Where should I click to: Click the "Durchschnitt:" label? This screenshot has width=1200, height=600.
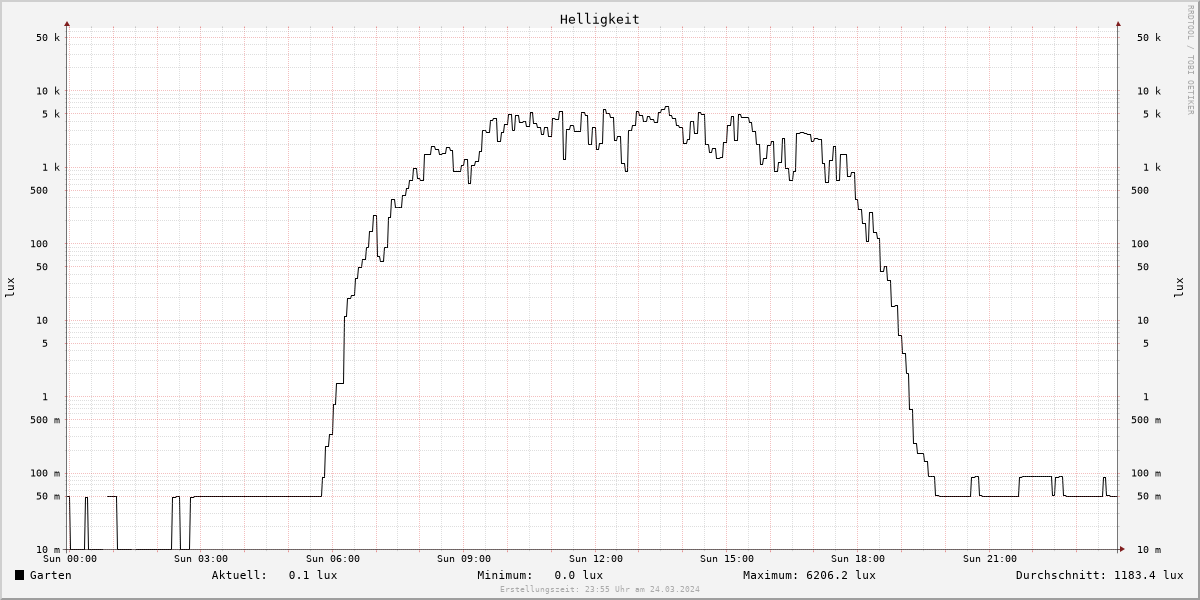coord(1061,575)
